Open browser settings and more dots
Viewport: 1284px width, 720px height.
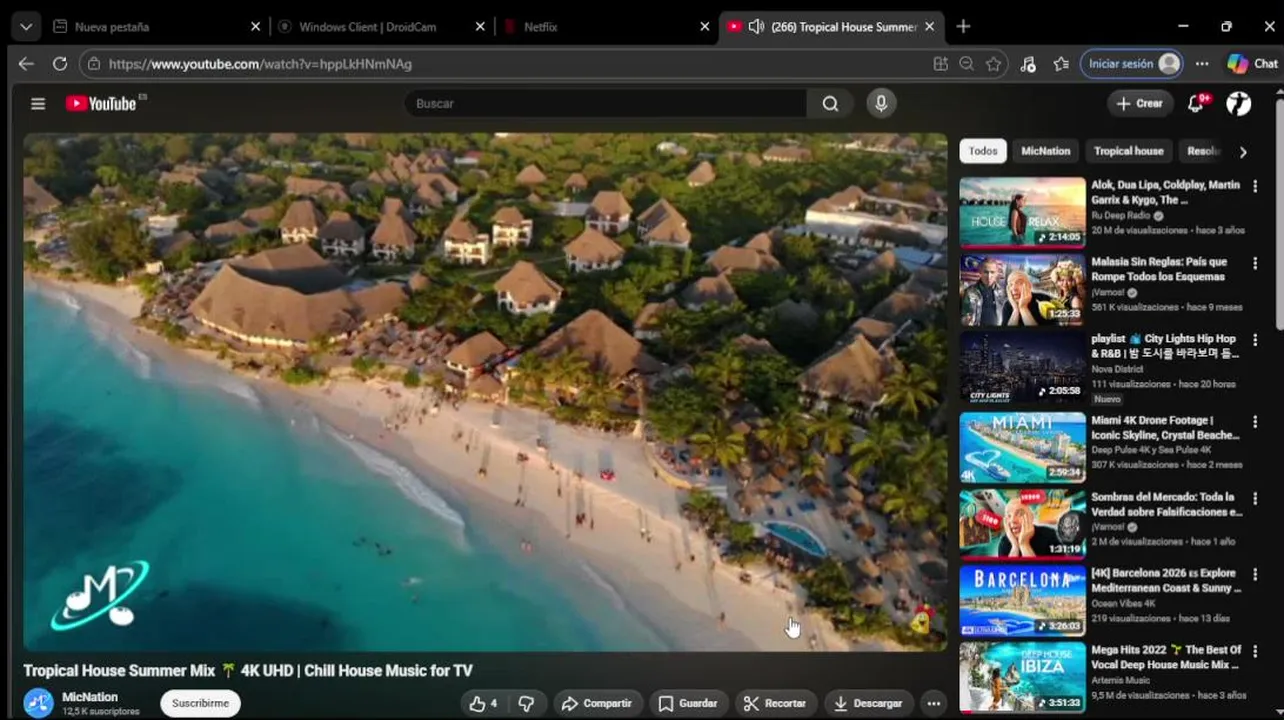[1202, 64]
